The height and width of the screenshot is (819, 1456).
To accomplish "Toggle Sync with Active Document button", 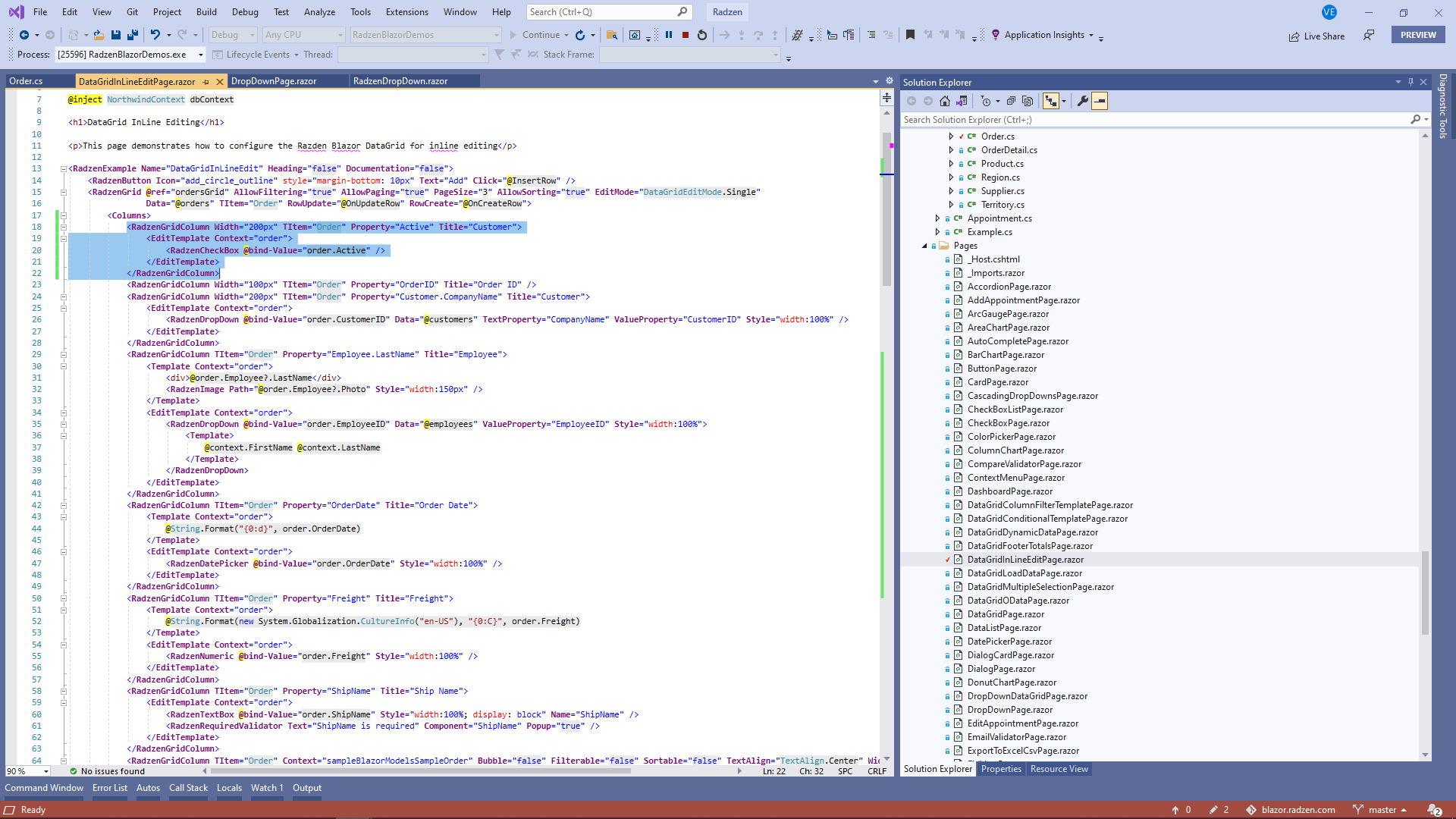I will pyautogui.click(x=1051, y=101).
